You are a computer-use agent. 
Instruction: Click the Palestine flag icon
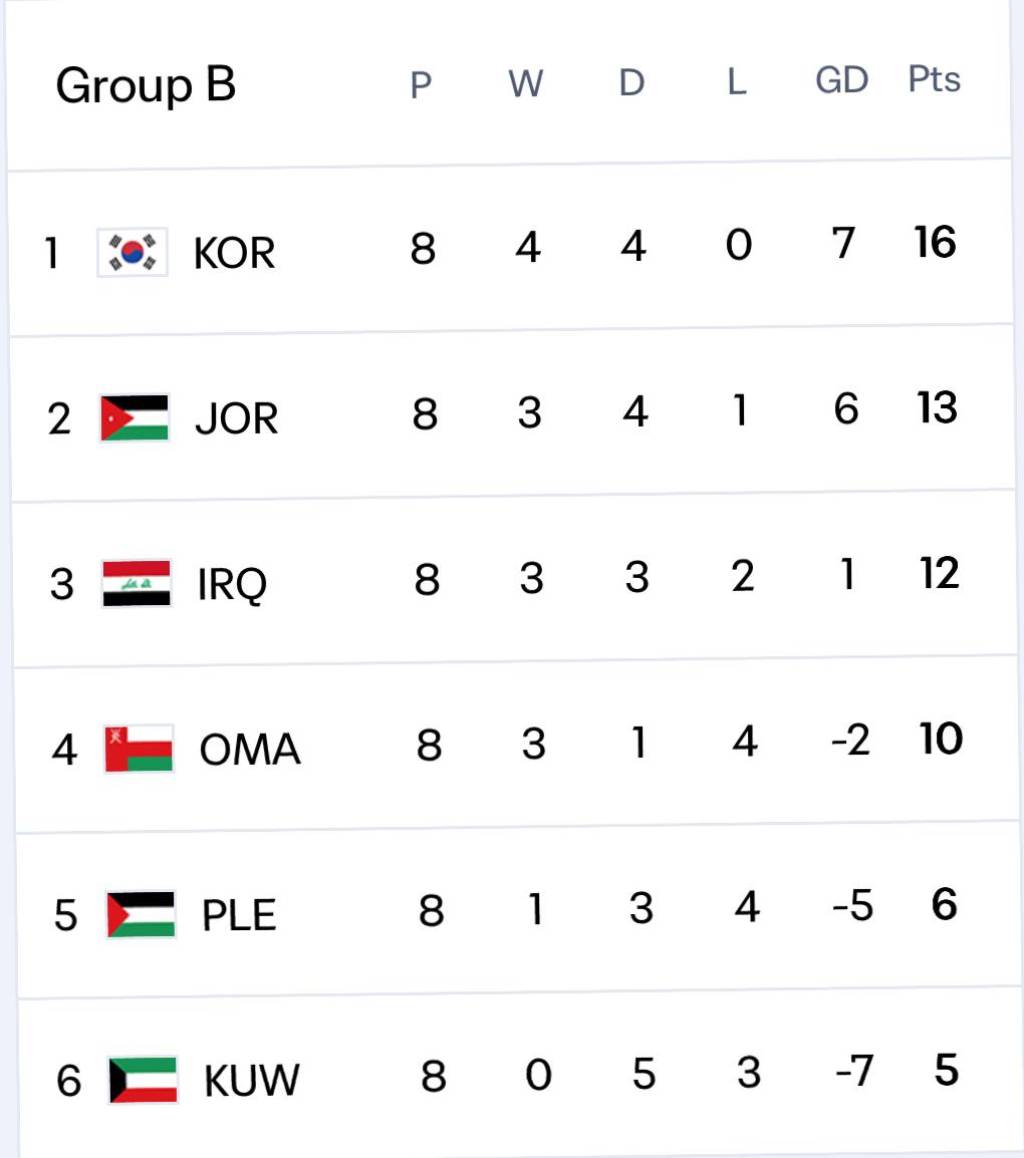(141, 914)
